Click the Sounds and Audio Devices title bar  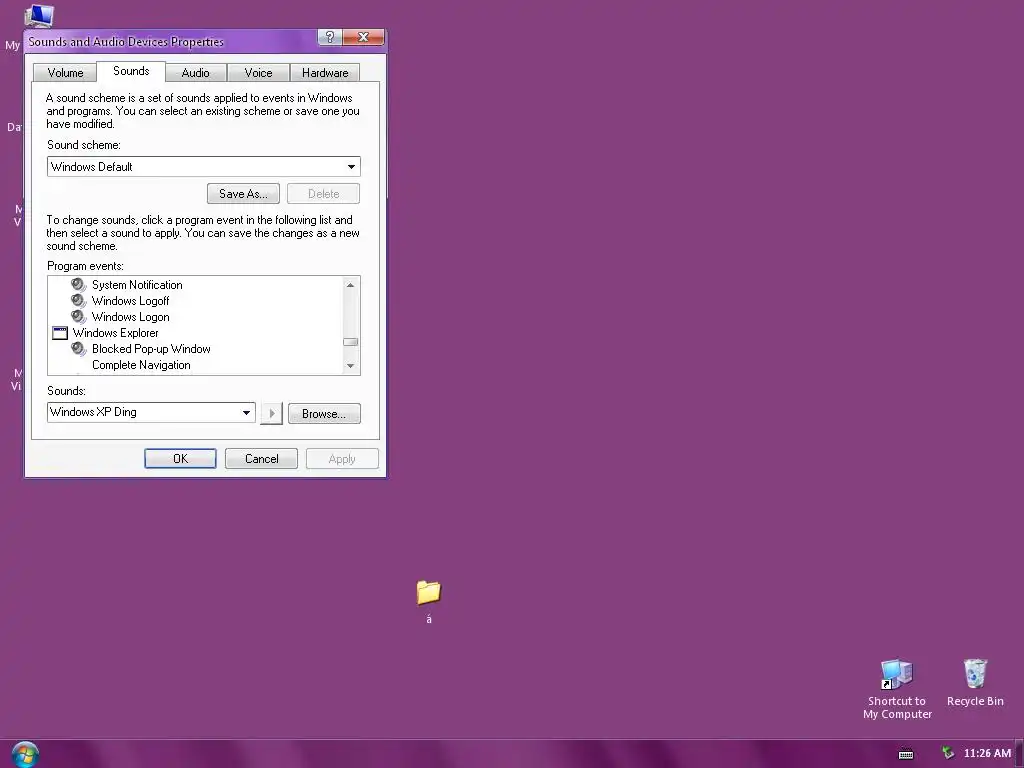(171, 42)
